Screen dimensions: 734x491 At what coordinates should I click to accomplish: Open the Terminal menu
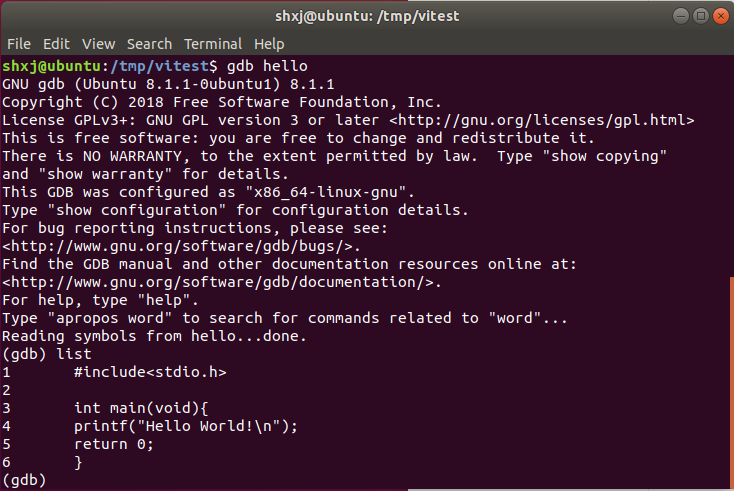[213, 44]
